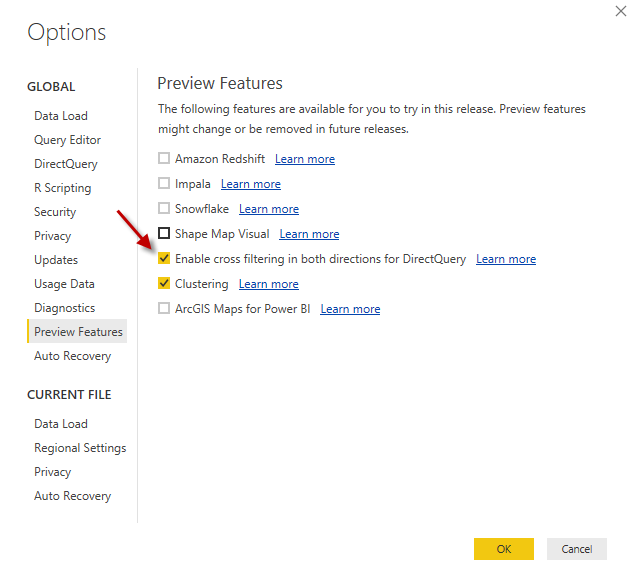The height and width of the screenshot is (587, 635).
Task: Click OK to confirm options
Action: pos(503,549)
